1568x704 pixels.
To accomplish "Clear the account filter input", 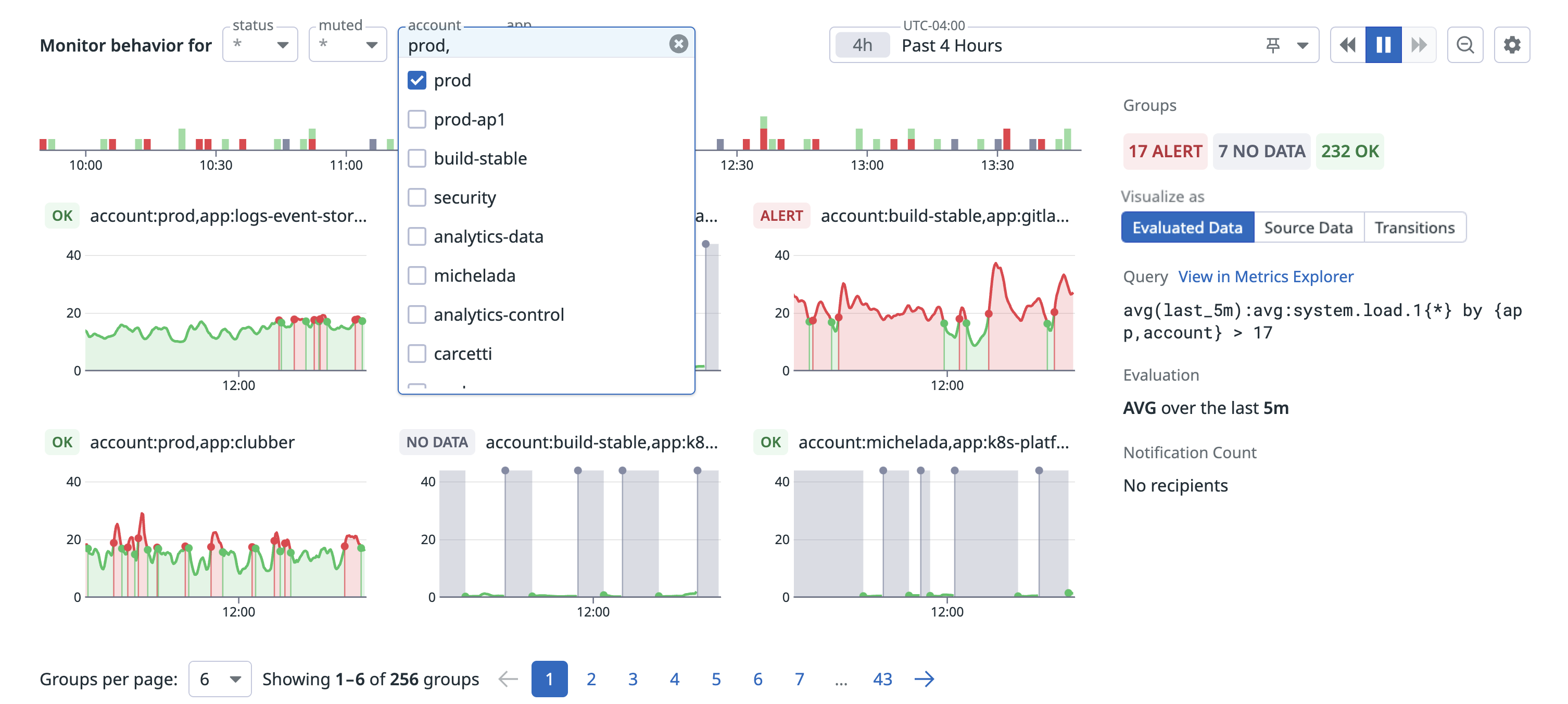I will tap(678, 44).
